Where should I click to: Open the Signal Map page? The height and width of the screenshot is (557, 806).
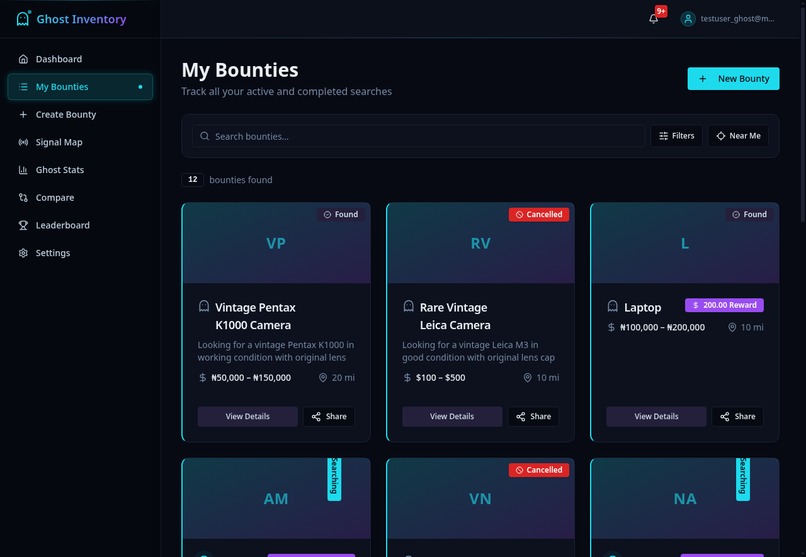(80, 142)
